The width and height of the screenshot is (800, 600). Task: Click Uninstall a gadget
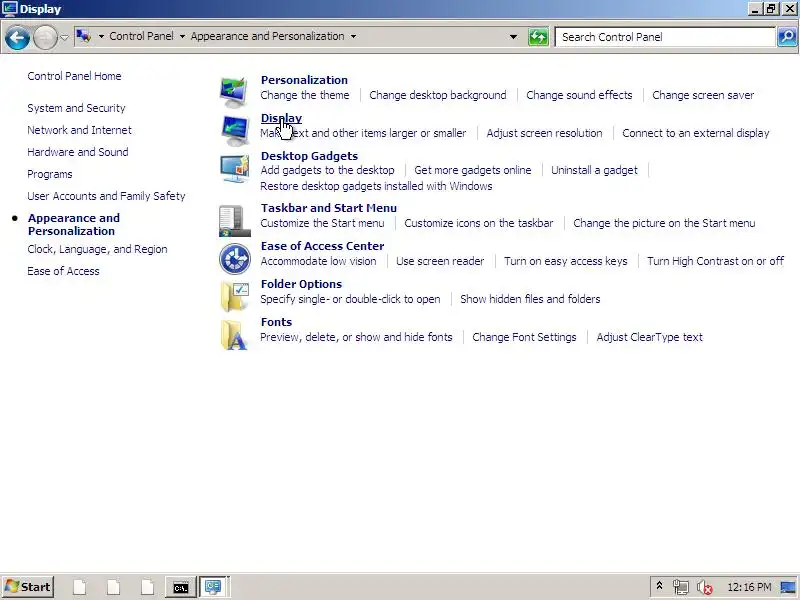pyautogui.click(x=594, y=170)
